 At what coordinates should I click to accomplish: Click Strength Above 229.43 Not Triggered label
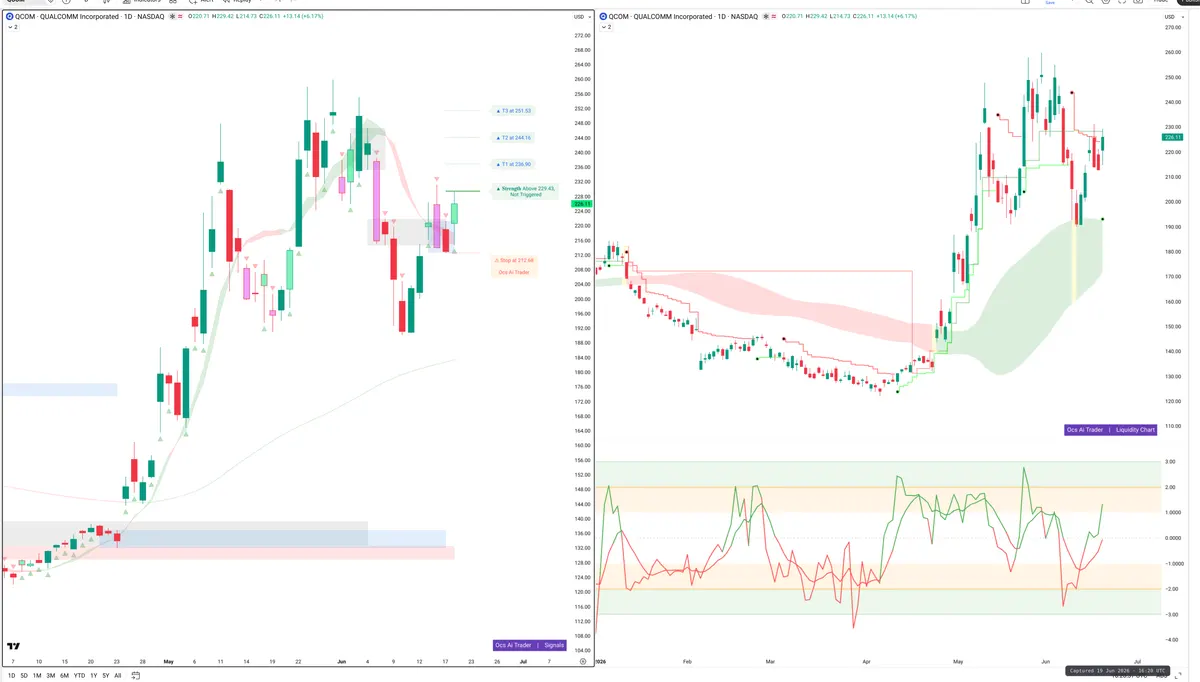(525, 191)
